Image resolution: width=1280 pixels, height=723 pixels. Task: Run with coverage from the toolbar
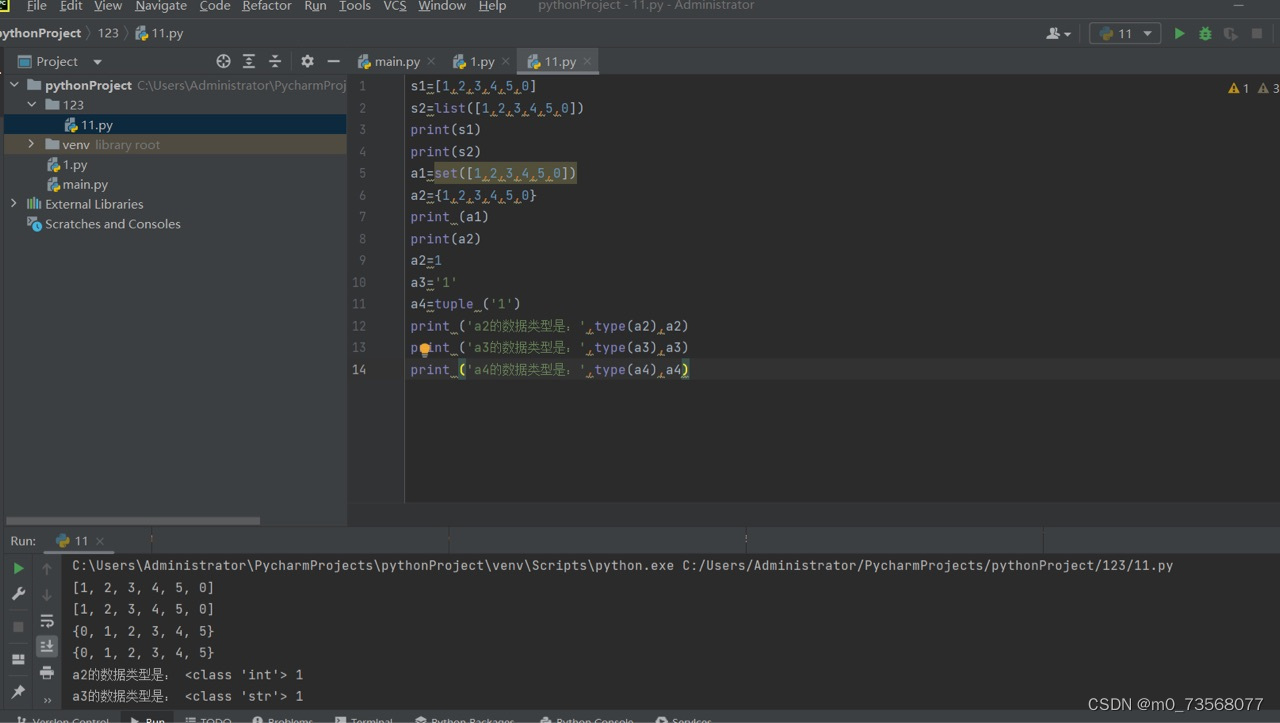1230,33
